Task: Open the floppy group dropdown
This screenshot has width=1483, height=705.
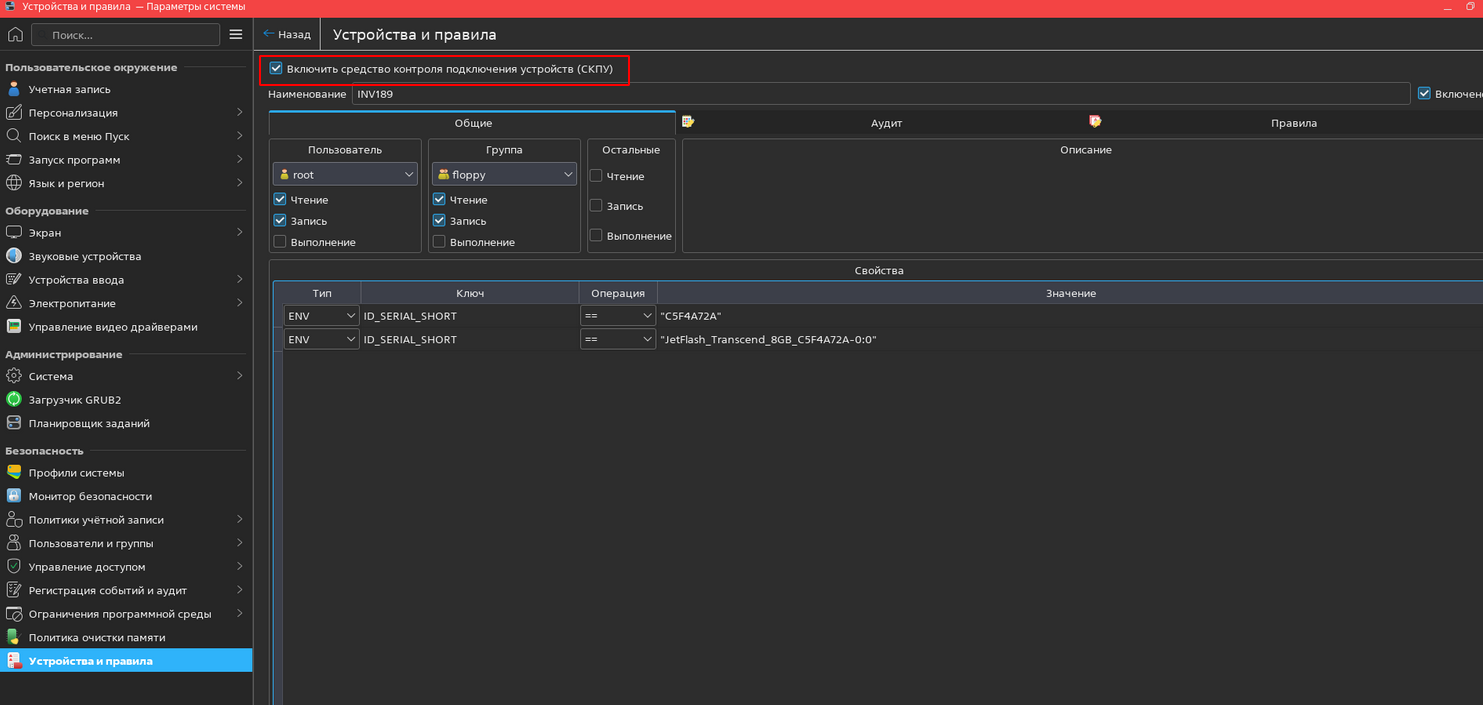Action: tap(504, 174)
